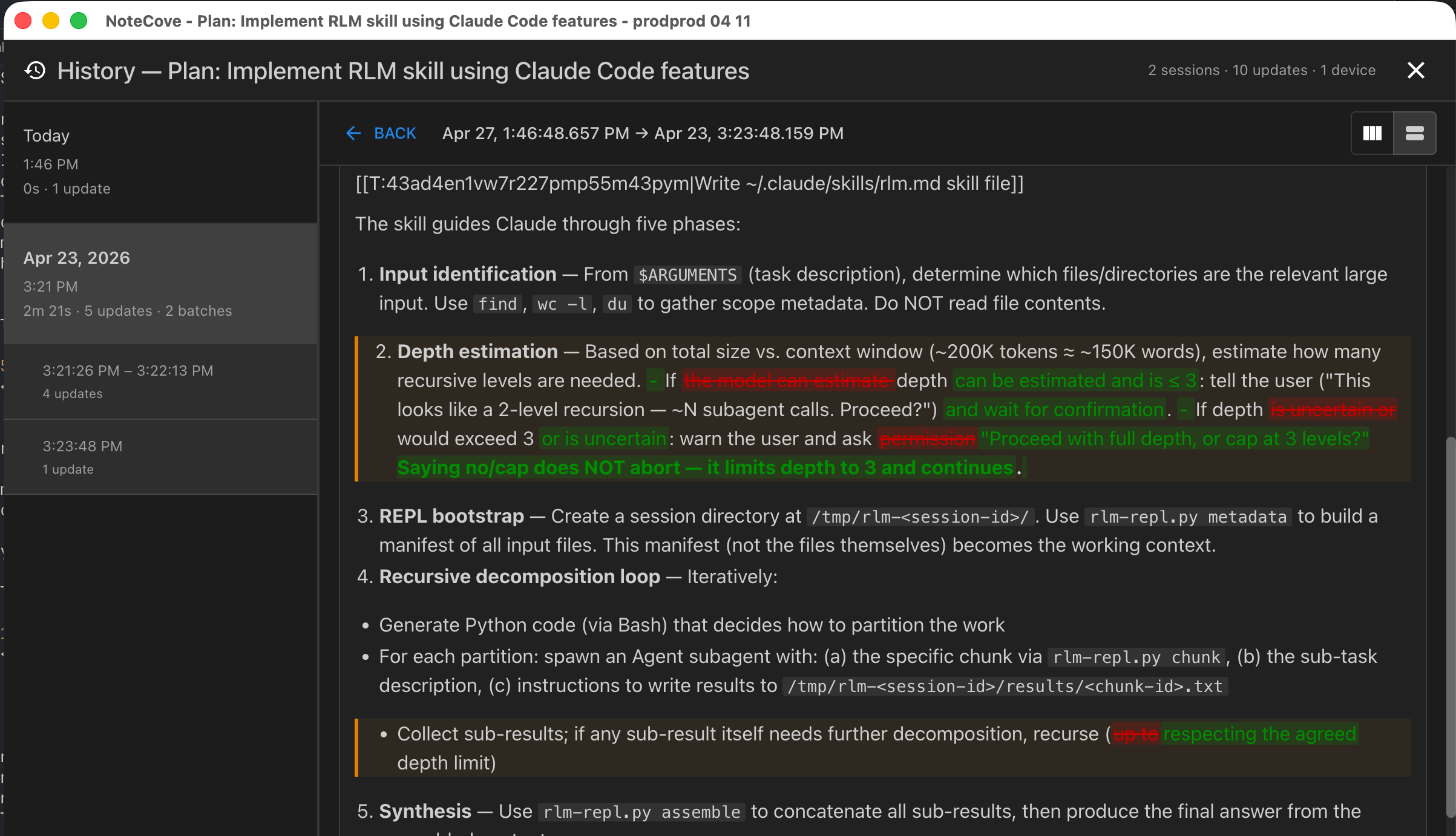The width and height of the screenshot is (1456, 836).
Task: Click the '2m 21s · 5 updates · 2 batches' line
Action: click(128, 311)
